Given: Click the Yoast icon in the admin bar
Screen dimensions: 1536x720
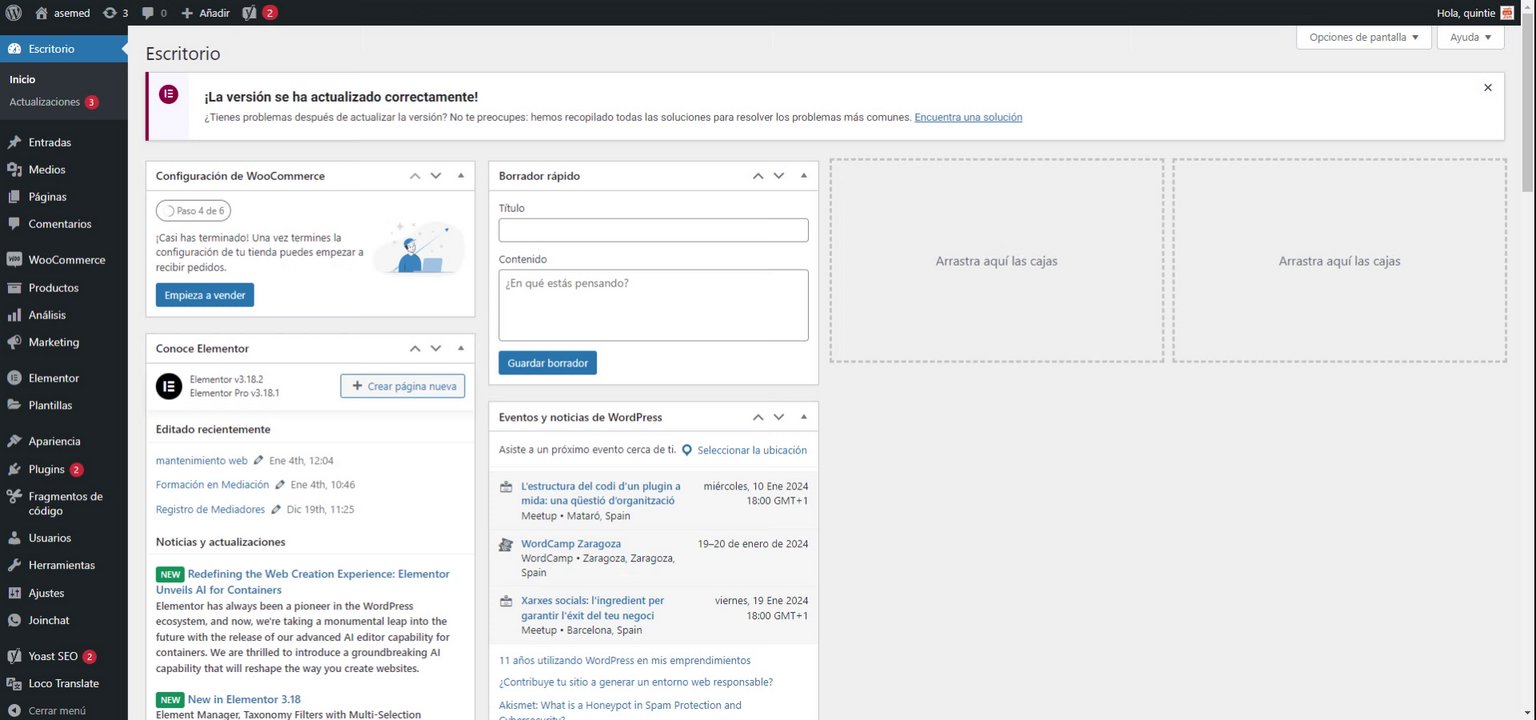Looking at the screenshot, I should tap(250, 13).
